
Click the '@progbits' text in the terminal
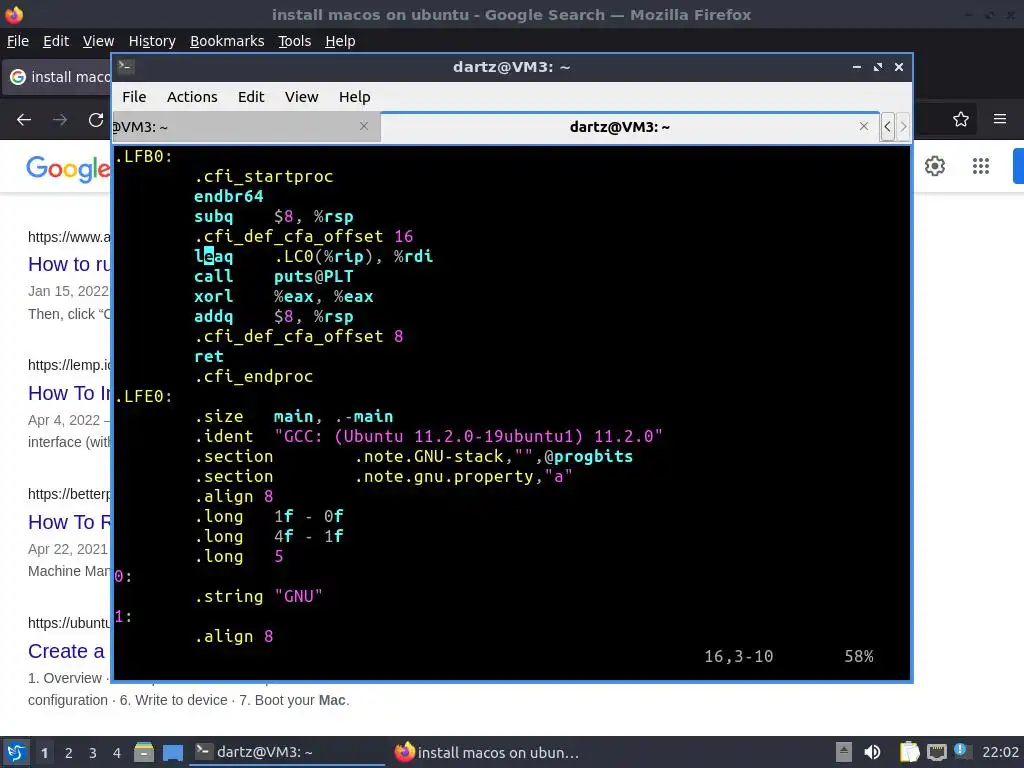click(588, 456)
